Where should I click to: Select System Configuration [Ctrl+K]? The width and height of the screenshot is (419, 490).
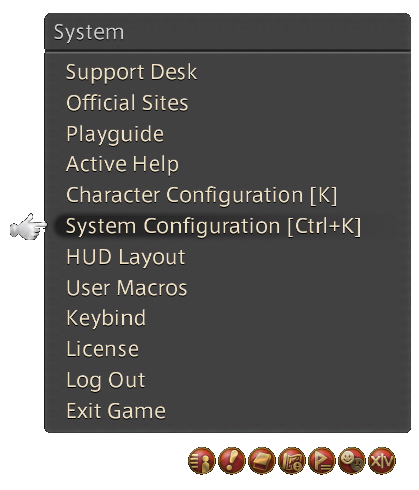coord(213,226)
